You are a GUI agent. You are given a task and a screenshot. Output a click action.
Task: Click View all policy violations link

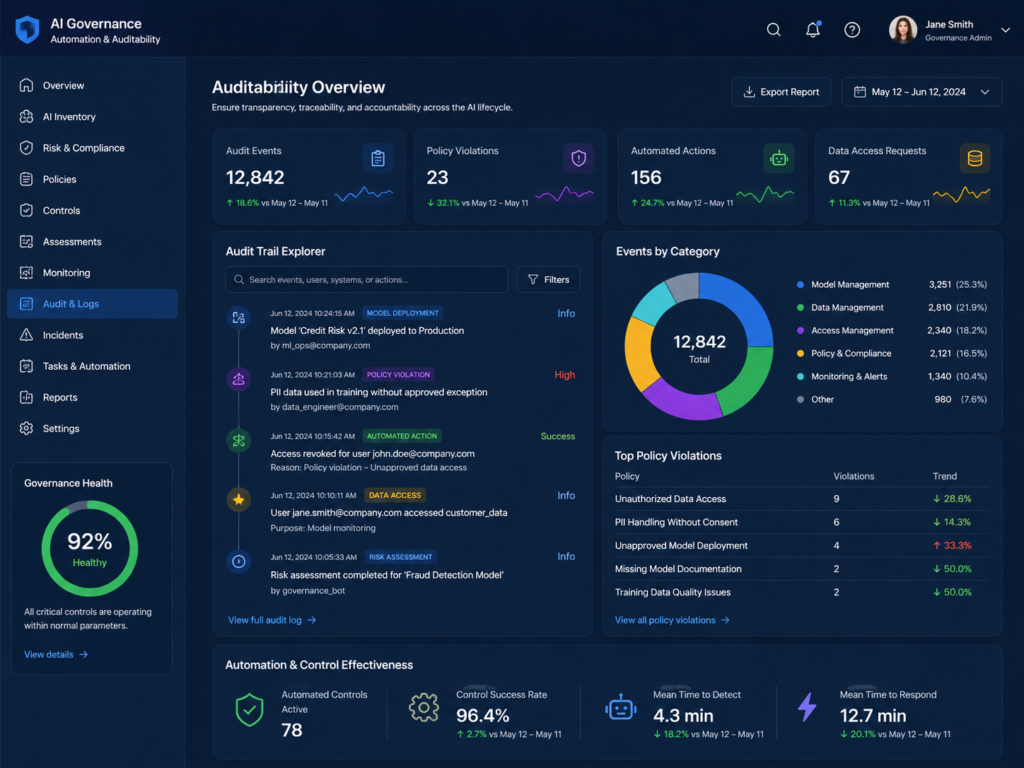[672, 620]
